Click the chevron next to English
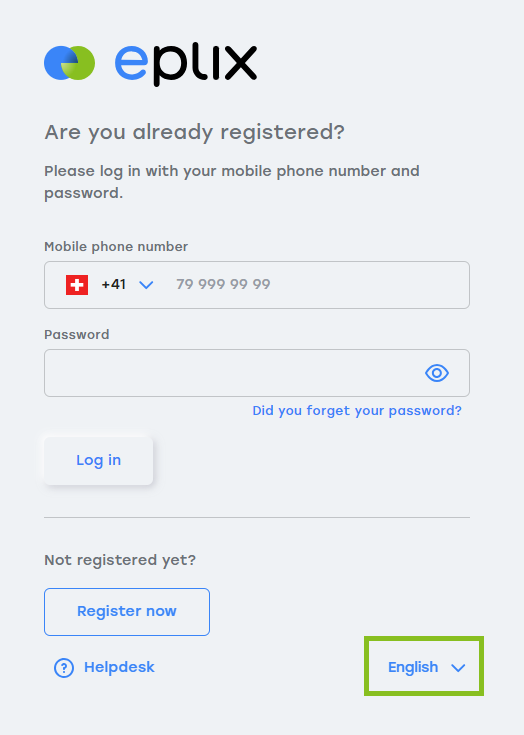 click(458, 668)
